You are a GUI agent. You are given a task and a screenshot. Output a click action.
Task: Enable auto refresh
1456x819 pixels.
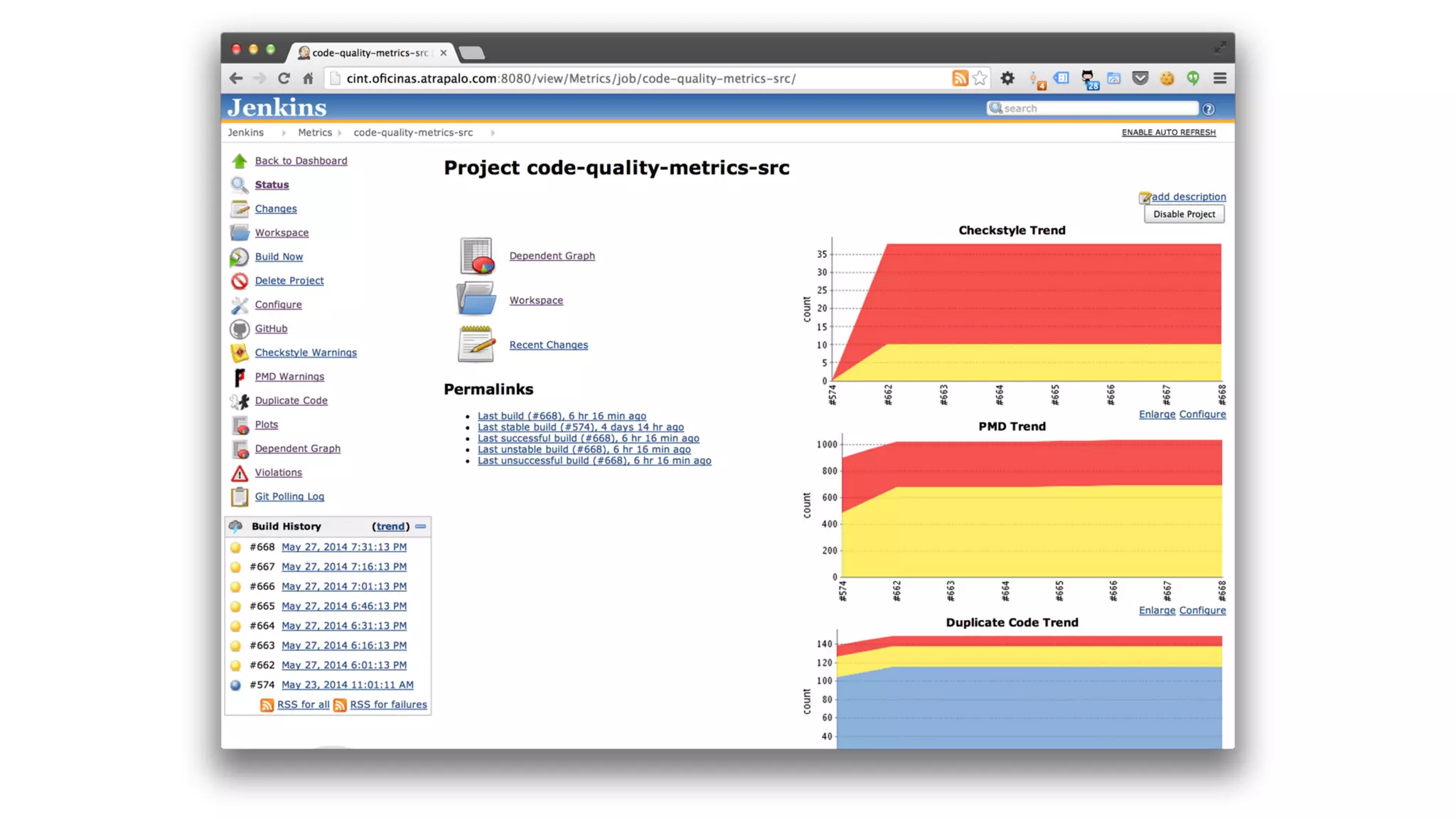[1168, 132]
